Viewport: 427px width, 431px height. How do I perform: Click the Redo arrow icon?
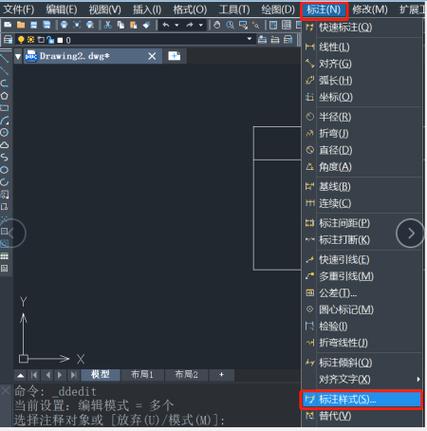[190, 25]
